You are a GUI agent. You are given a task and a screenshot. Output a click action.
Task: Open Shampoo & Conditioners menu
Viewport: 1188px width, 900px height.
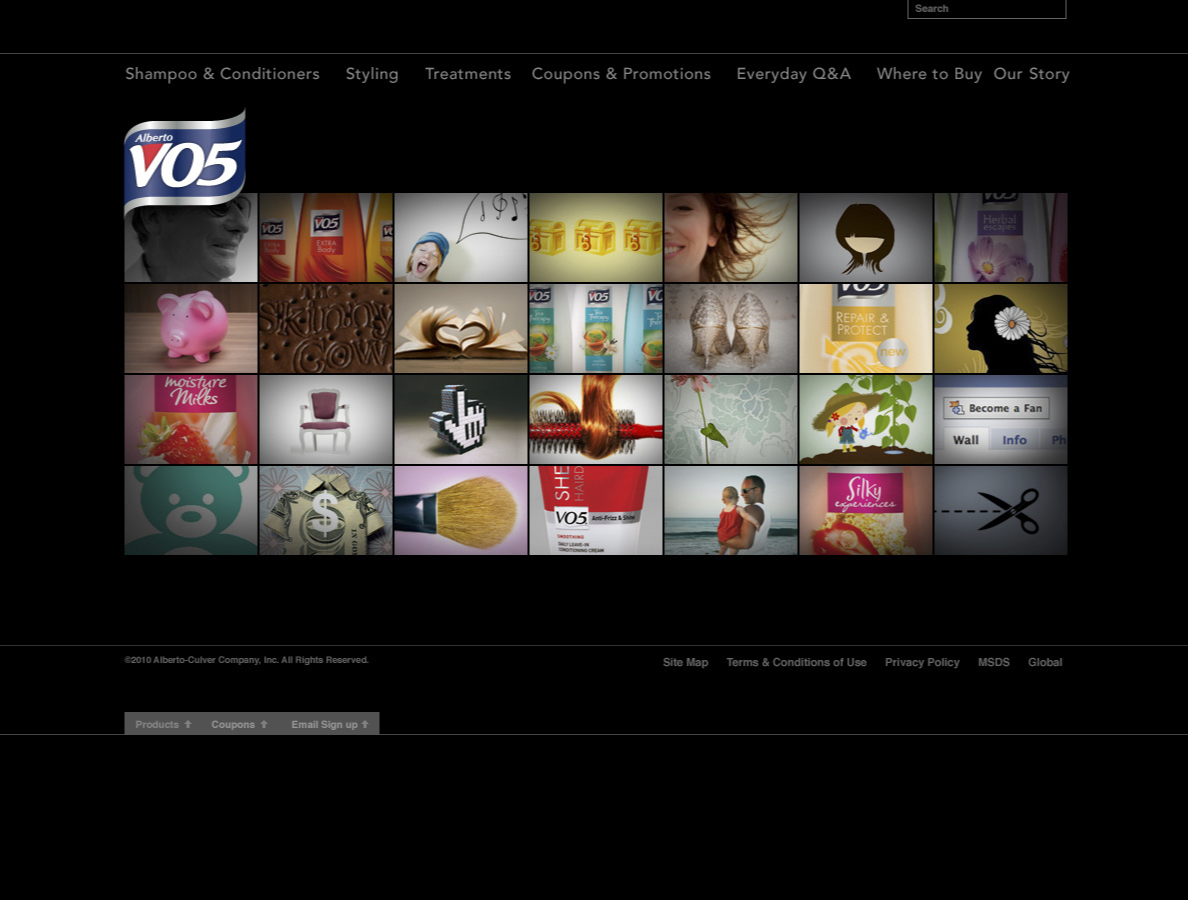pos(222,73)
